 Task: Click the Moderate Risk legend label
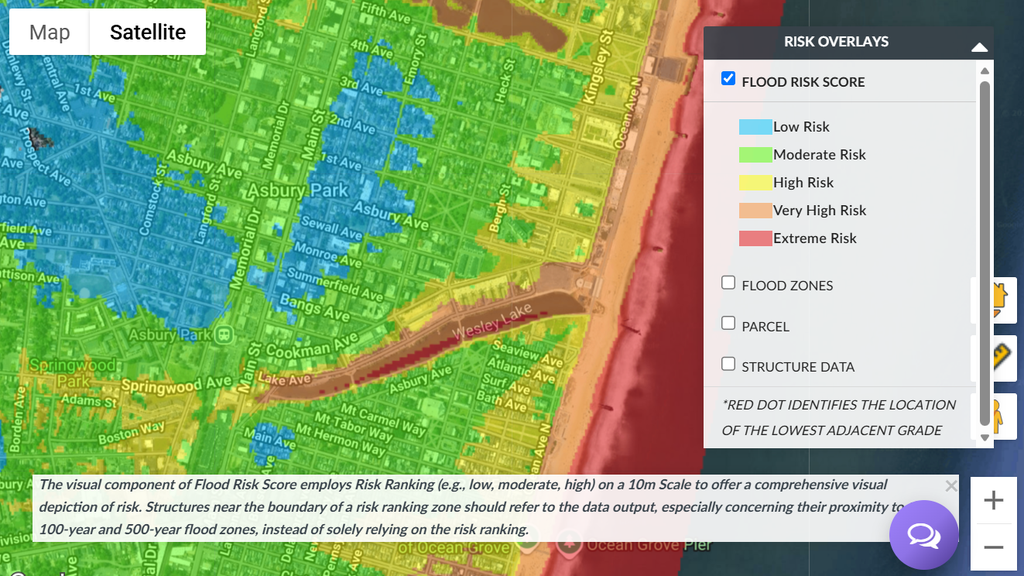click(820, 155)
